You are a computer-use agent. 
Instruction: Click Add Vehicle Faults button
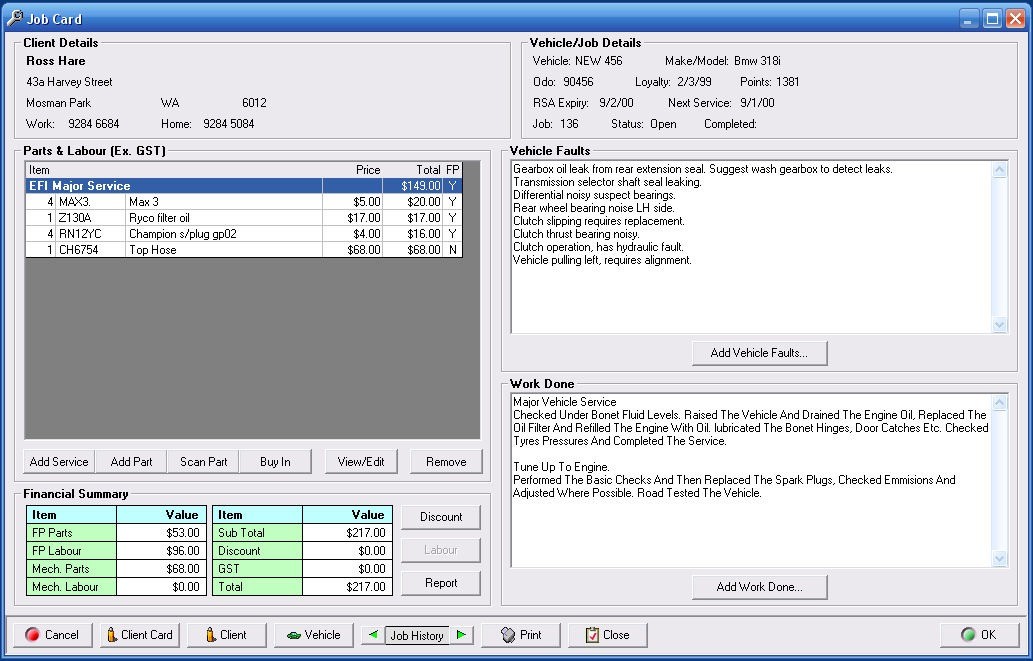click(759, 353)
